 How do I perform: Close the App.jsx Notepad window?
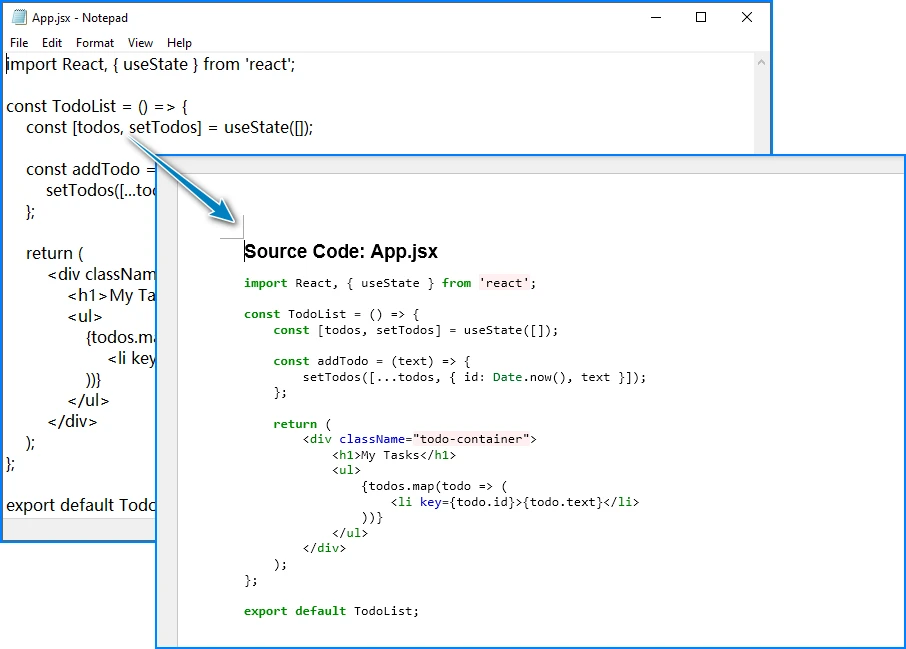pyautogui.click(x=747, y=17)
